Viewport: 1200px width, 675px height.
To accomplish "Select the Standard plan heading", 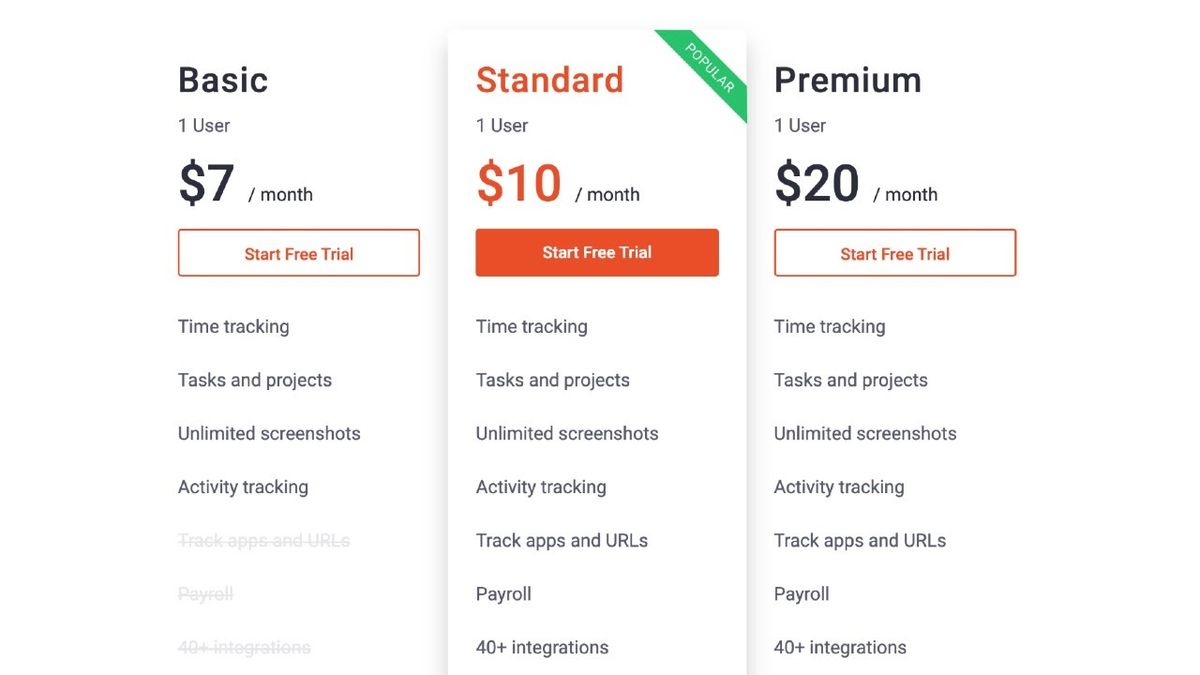I will click(x=549, y=80).
